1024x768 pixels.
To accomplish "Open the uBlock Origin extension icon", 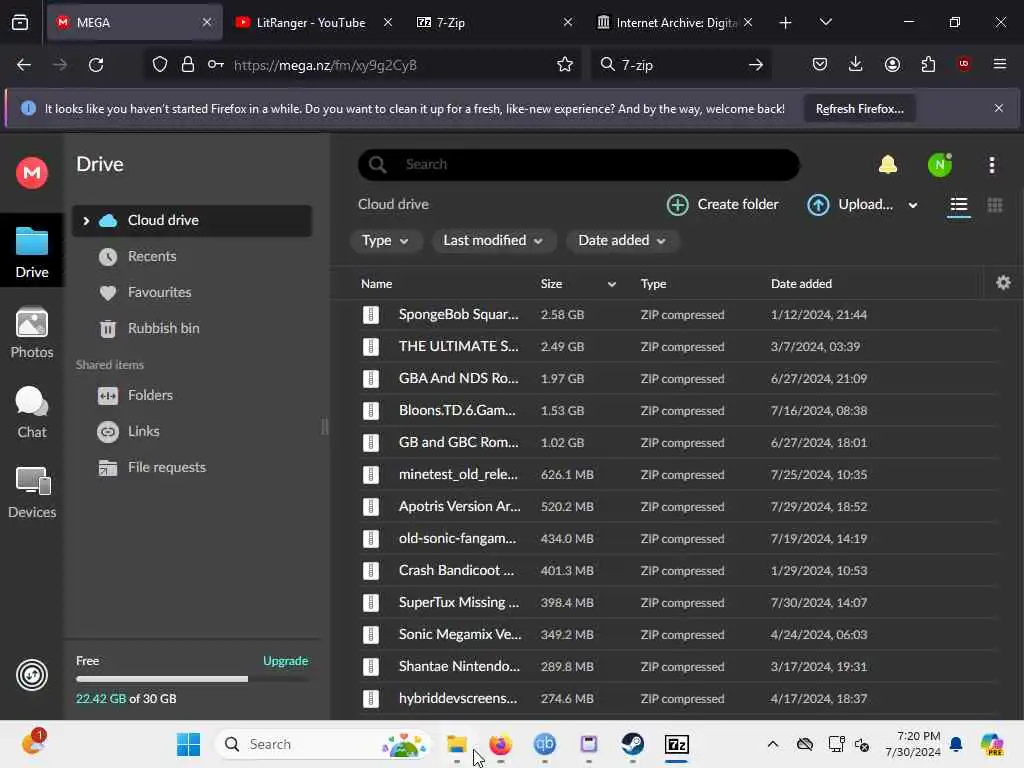I will point(964,64).
